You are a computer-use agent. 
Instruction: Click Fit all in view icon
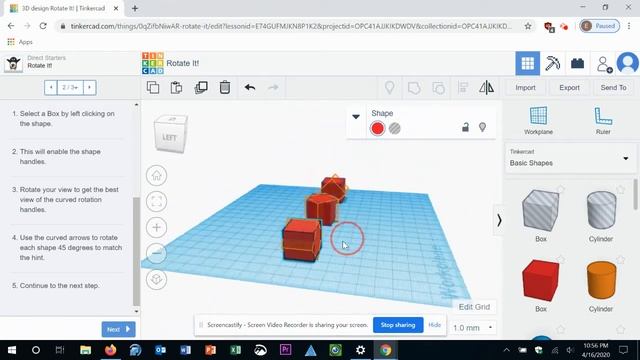tap(156, 201)
